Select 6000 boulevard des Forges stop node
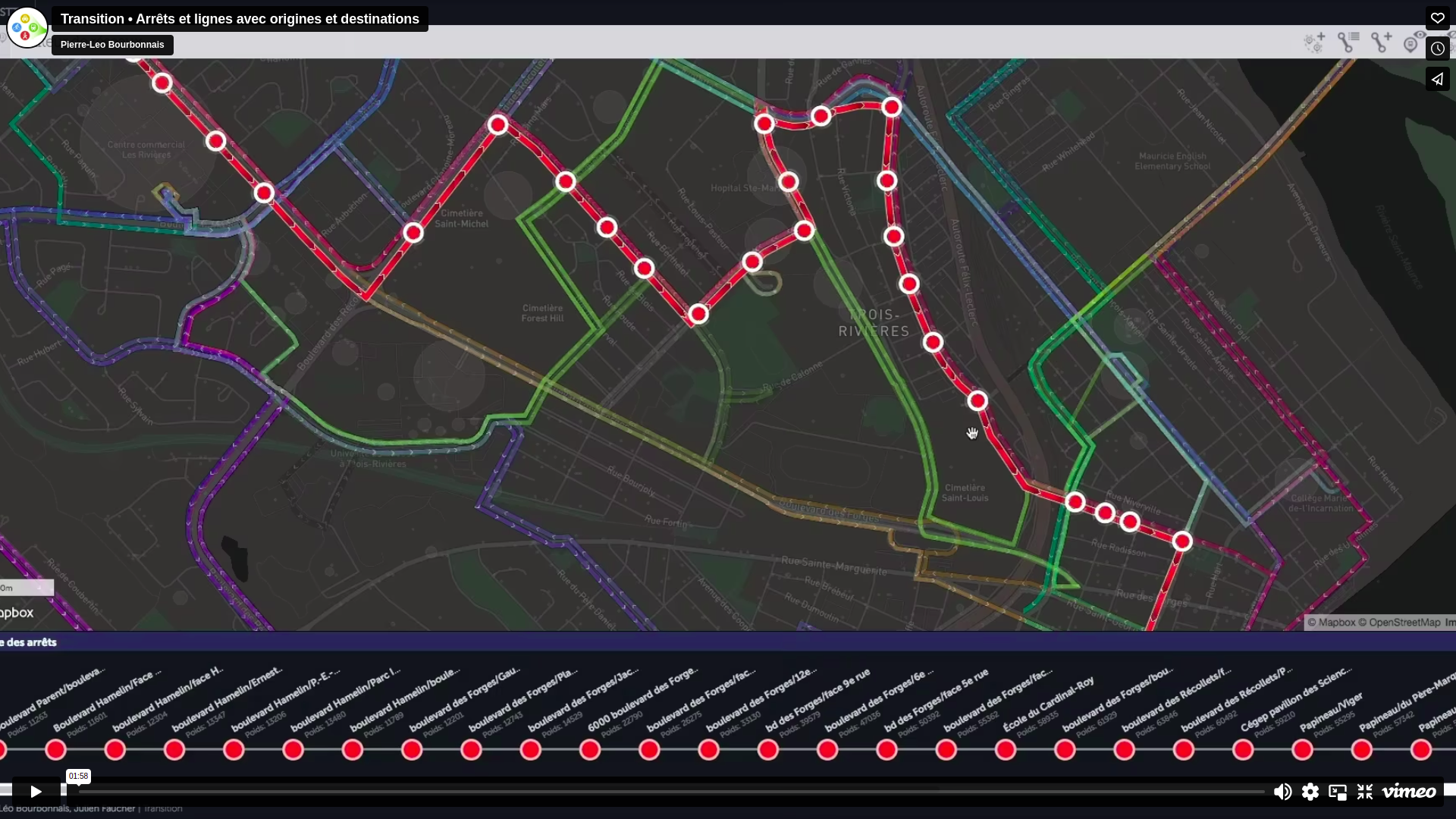 [x=590, y=750]
